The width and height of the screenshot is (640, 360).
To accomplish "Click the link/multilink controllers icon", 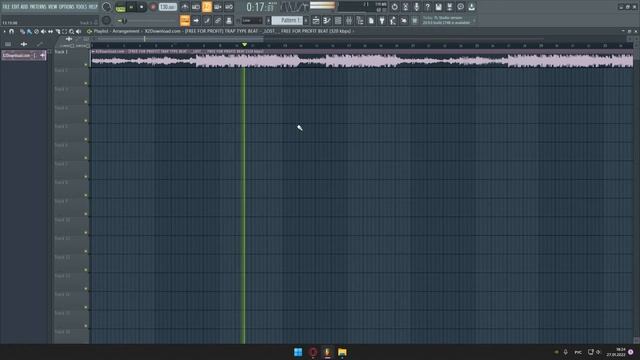I will tap(218, 20).
